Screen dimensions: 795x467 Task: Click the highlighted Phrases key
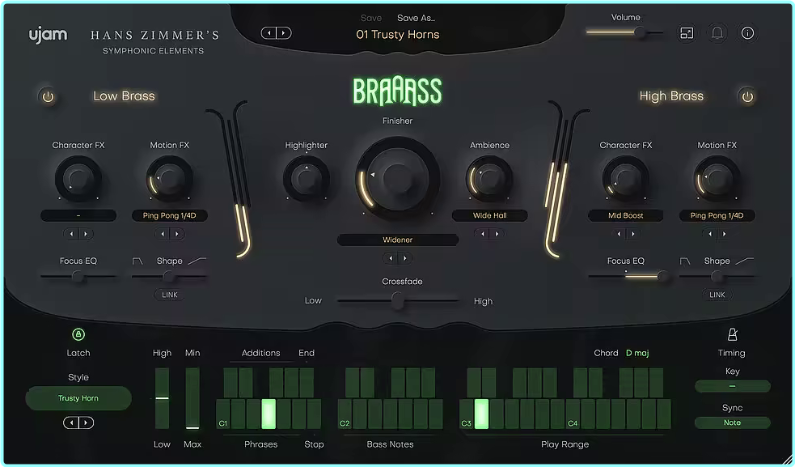coord(269,414)
